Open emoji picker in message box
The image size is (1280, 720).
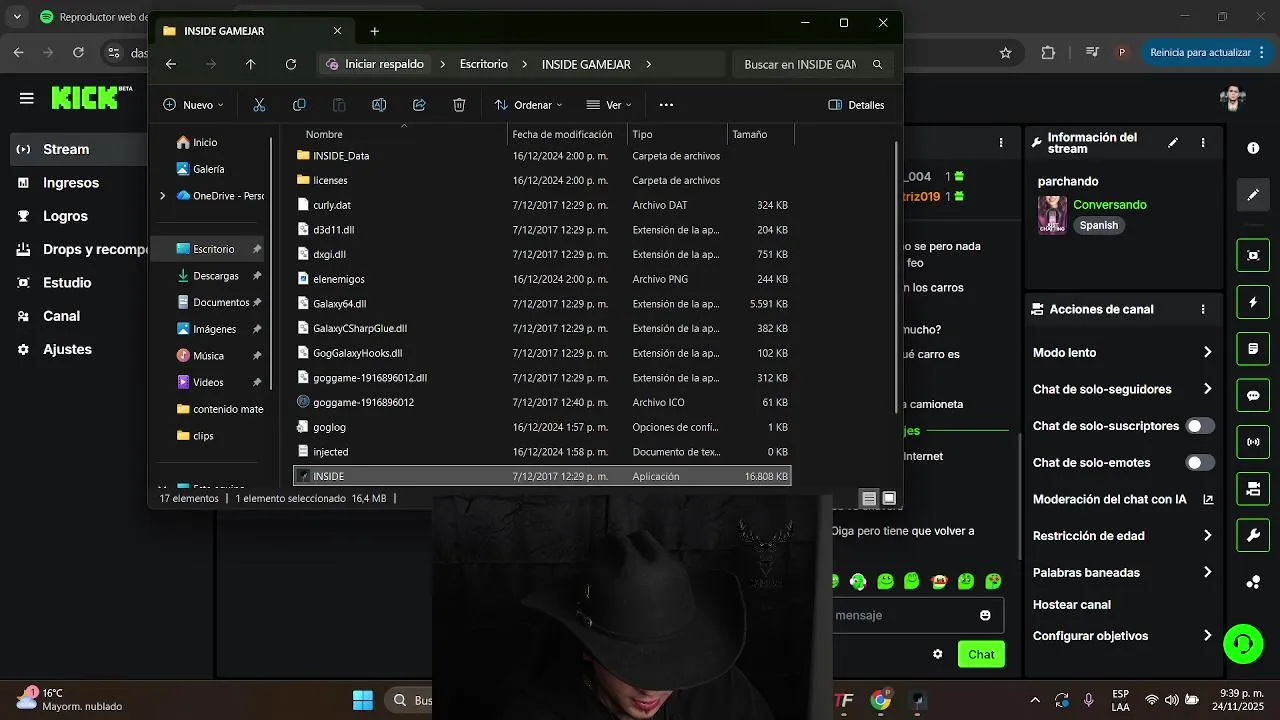tap(985, 615)
